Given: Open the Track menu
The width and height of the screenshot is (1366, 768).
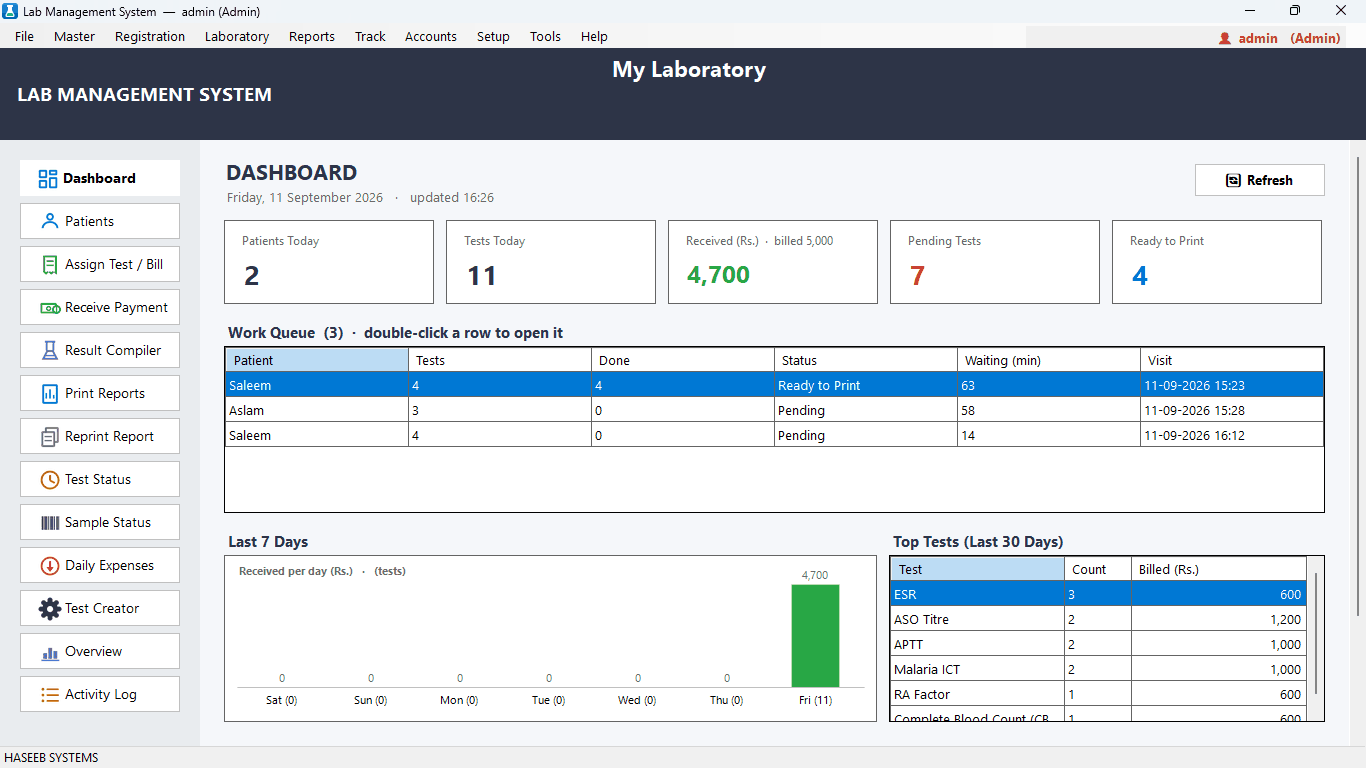Looking at the screenshot, I should click(370, 36).
